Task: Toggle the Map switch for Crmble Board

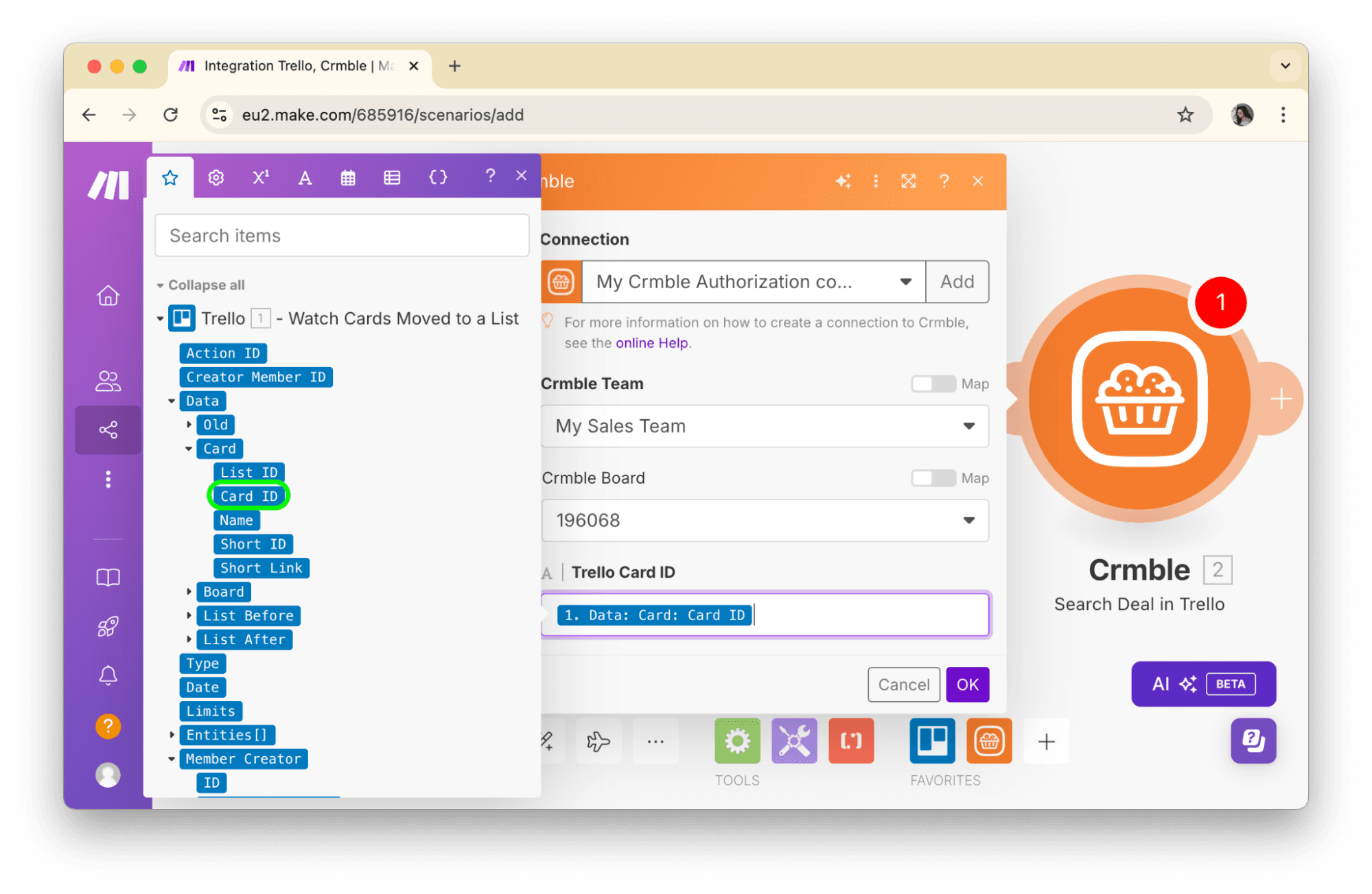Action: tap(933, 478)
